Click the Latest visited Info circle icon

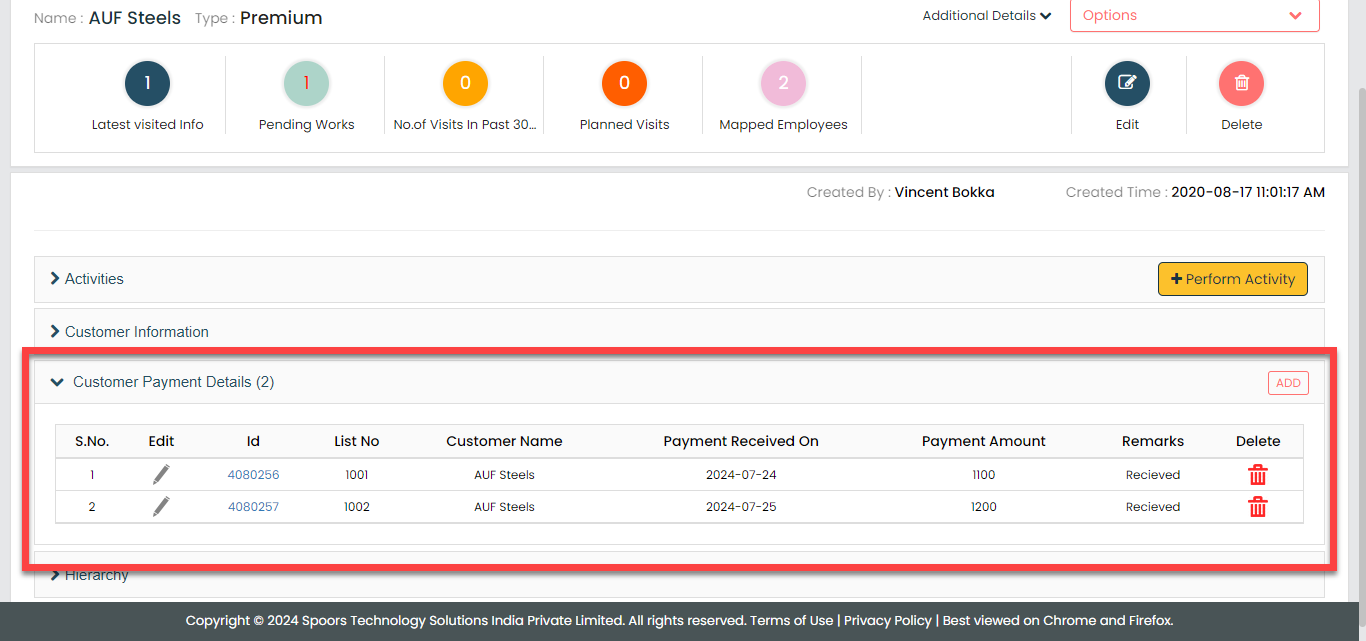point(147,84)
